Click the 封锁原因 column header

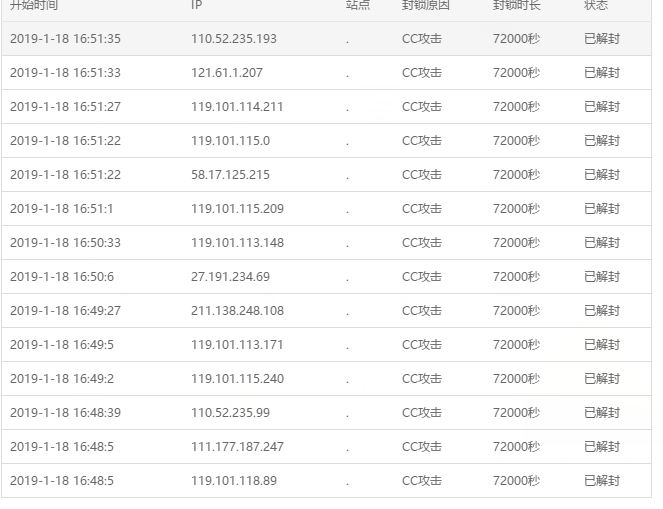point(425,5)
